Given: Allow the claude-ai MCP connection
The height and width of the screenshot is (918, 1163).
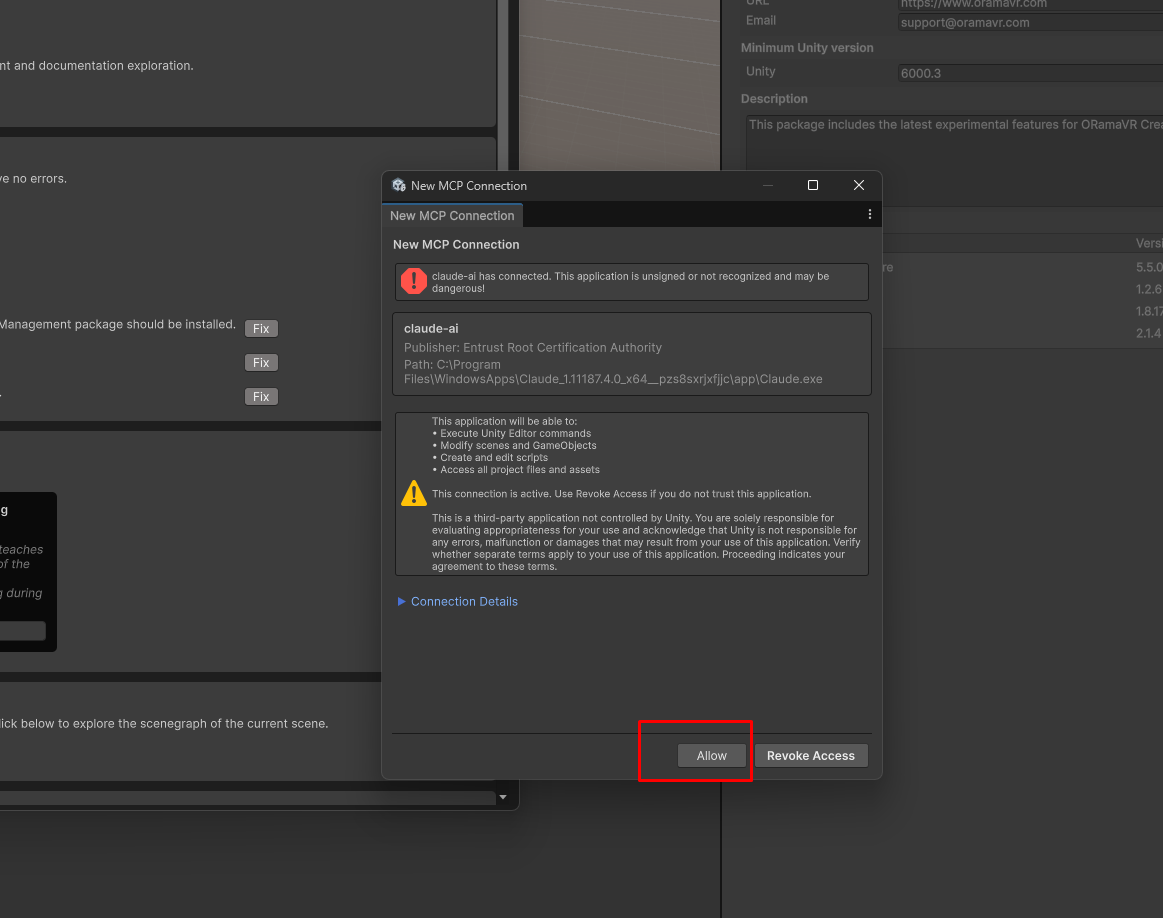Looking at the screenshot, I should pyautogui.click(x=711, y=756).
